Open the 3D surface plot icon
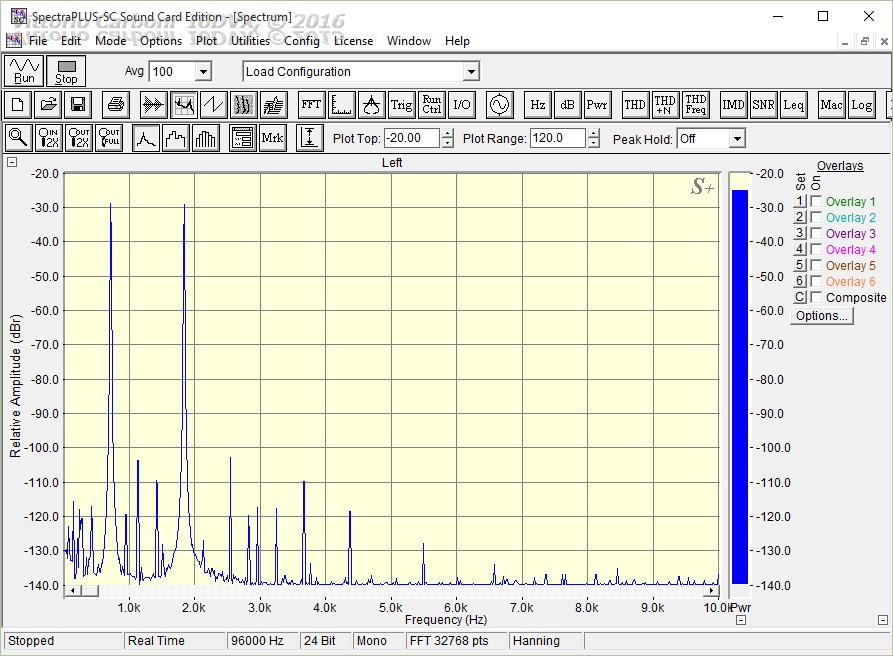 point(274,105)
